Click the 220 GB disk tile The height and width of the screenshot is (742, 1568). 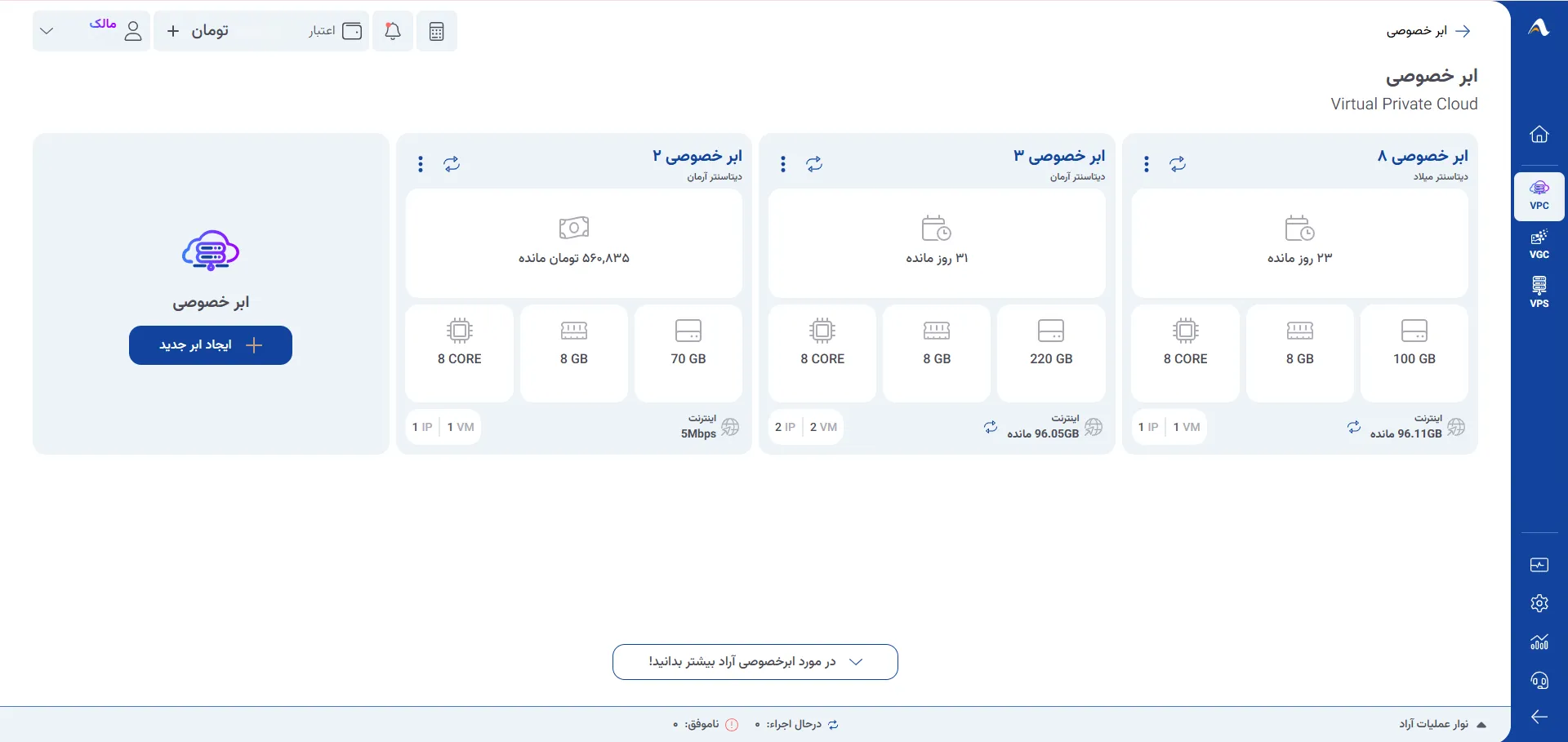point(1051,353)
